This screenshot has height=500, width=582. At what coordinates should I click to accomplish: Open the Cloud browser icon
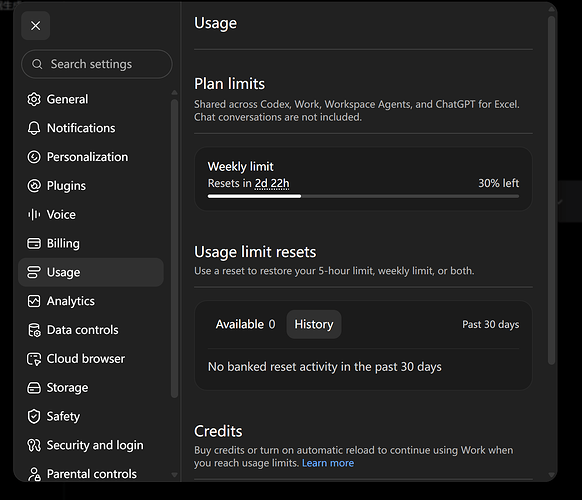point(34,359)
